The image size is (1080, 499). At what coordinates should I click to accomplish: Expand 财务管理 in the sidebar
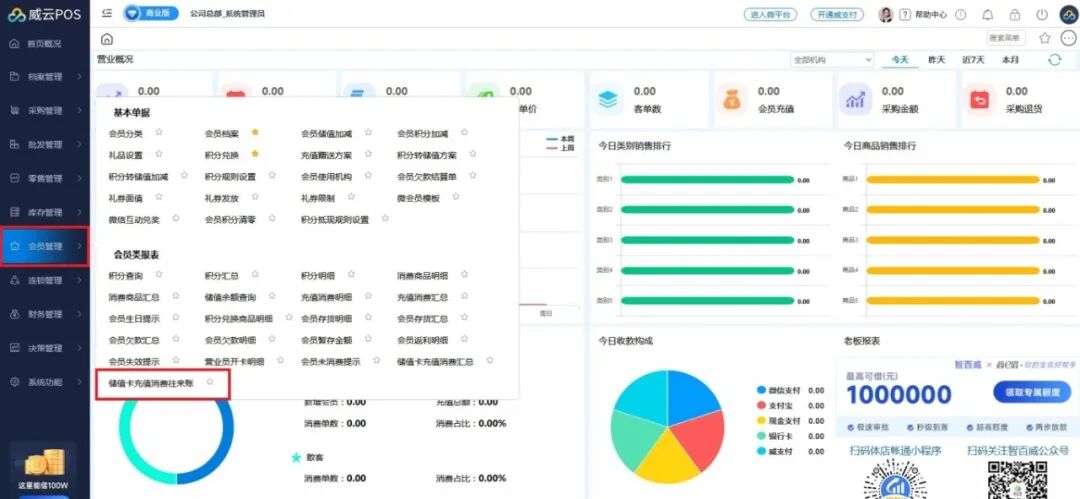point(45,314)
